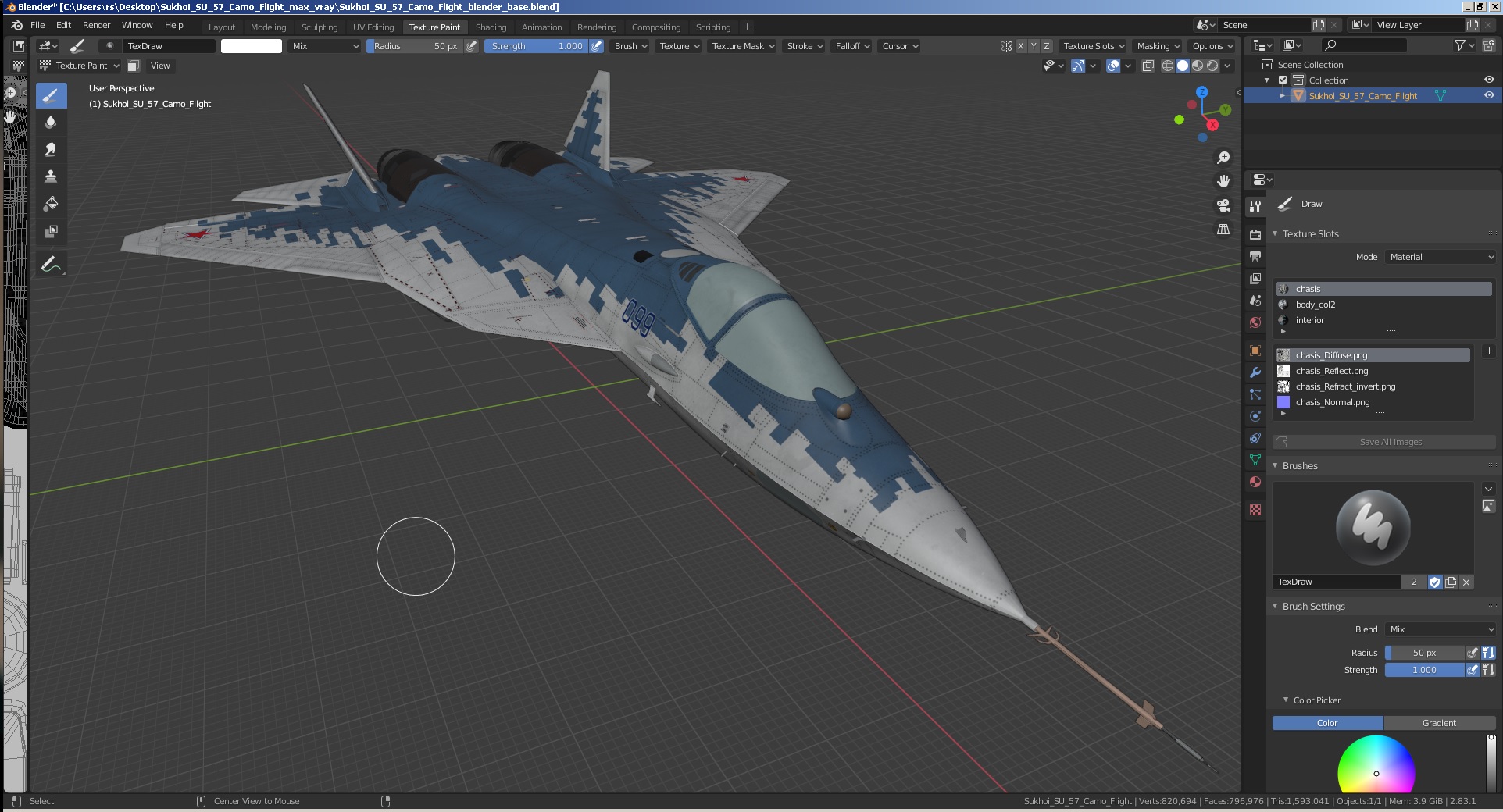Image resolution: width=1503 pixels, height=812 pixels.
Task: Hide Sukhoi_SU_57_Camo_Flight using eye icon
Action: pyautogui.click(x=1489, y=95)
